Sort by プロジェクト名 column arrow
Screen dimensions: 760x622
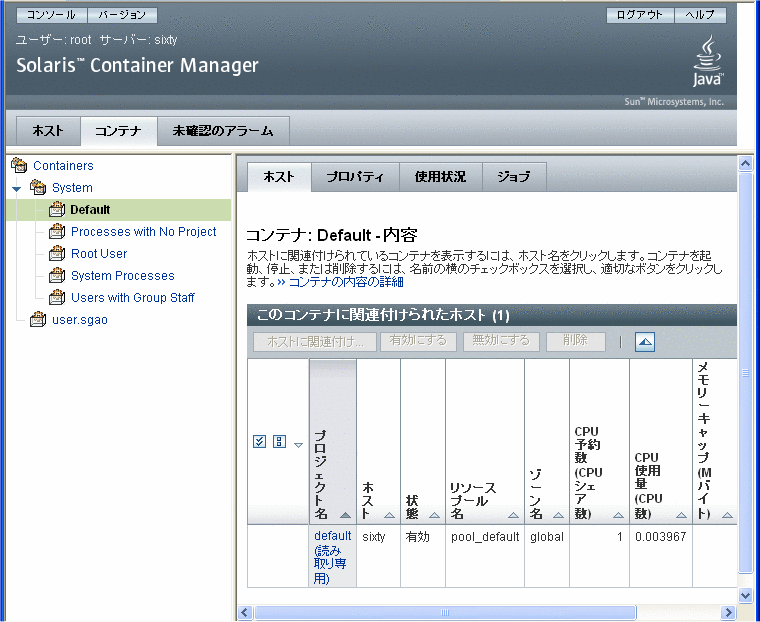point(345,515)
